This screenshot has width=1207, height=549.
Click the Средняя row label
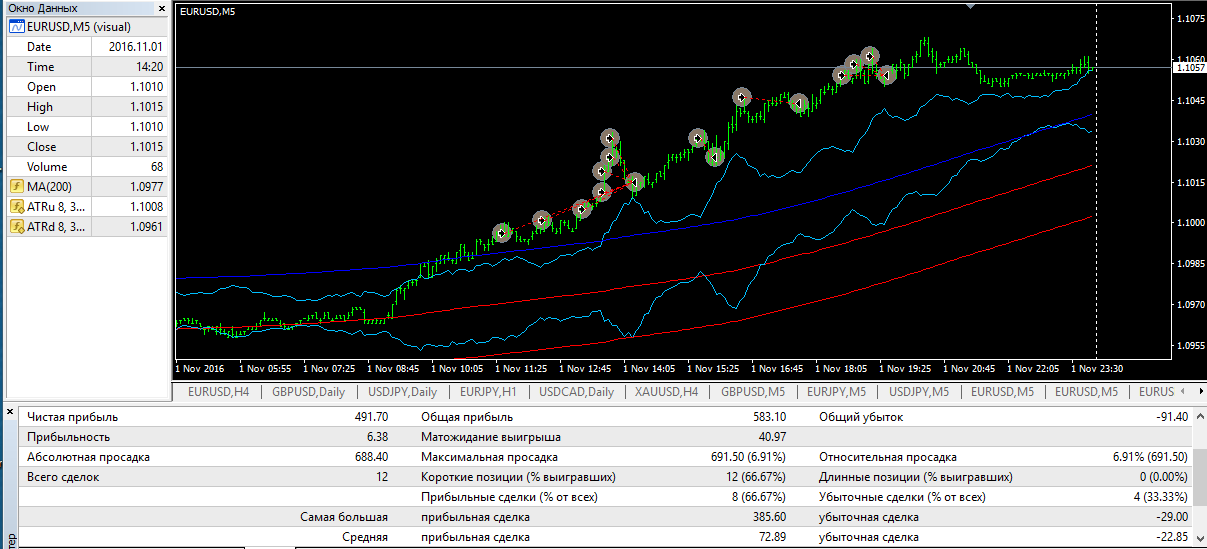365,537
